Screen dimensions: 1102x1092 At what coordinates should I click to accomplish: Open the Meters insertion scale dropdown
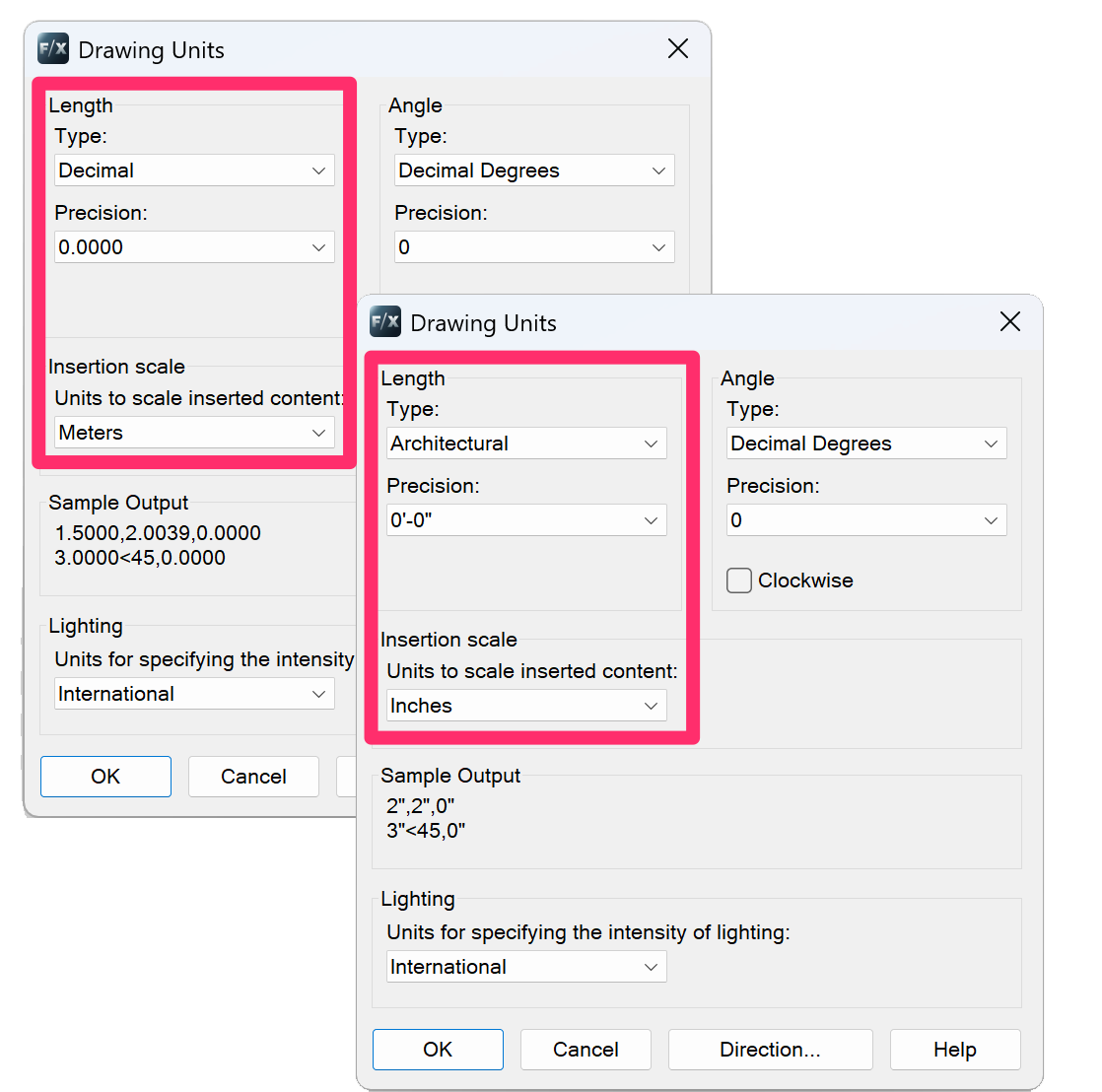[x=194, y=433]
